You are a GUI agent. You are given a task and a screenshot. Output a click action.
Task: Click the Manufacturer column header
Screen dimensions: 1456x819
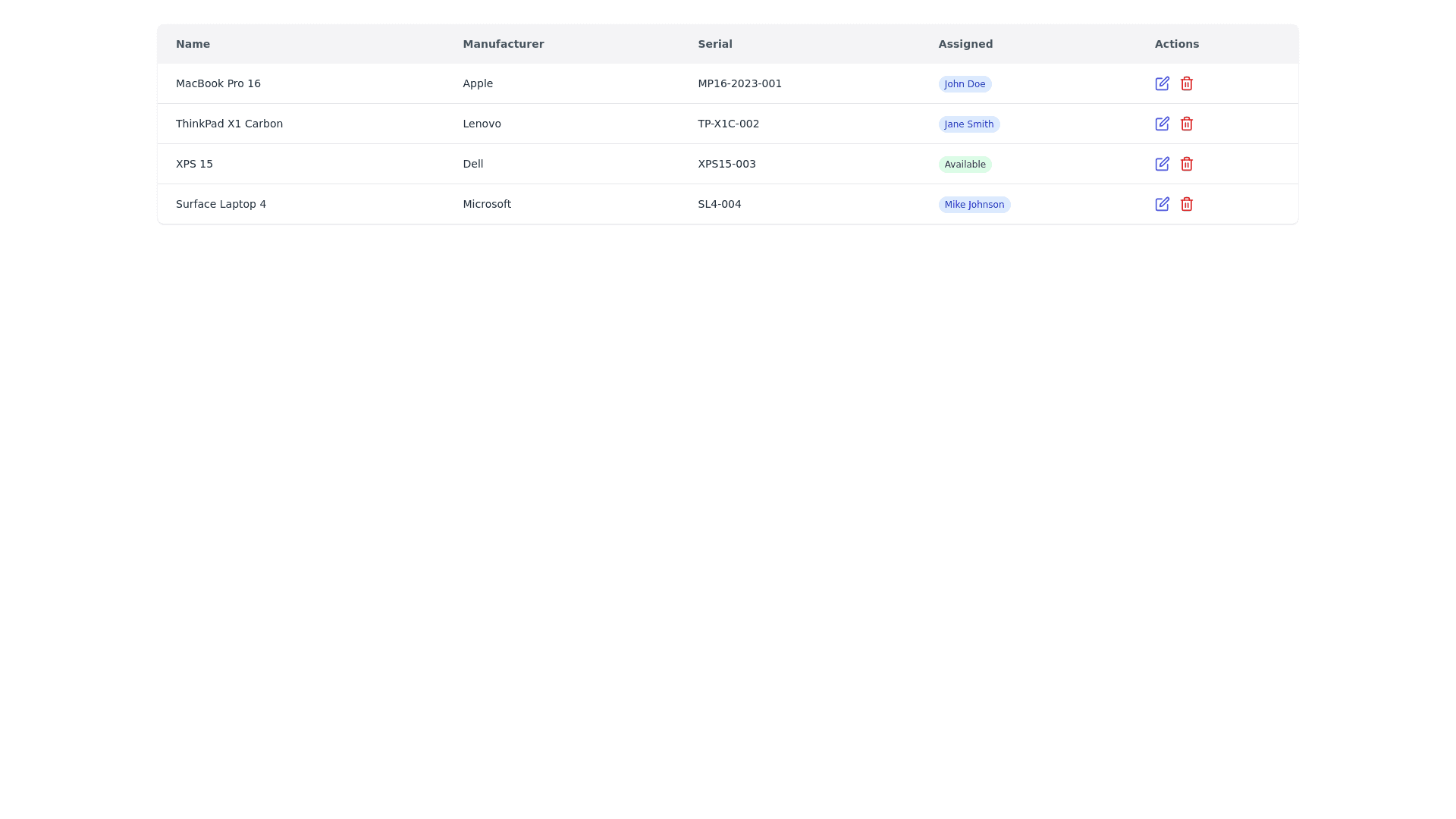pos(503,44)
